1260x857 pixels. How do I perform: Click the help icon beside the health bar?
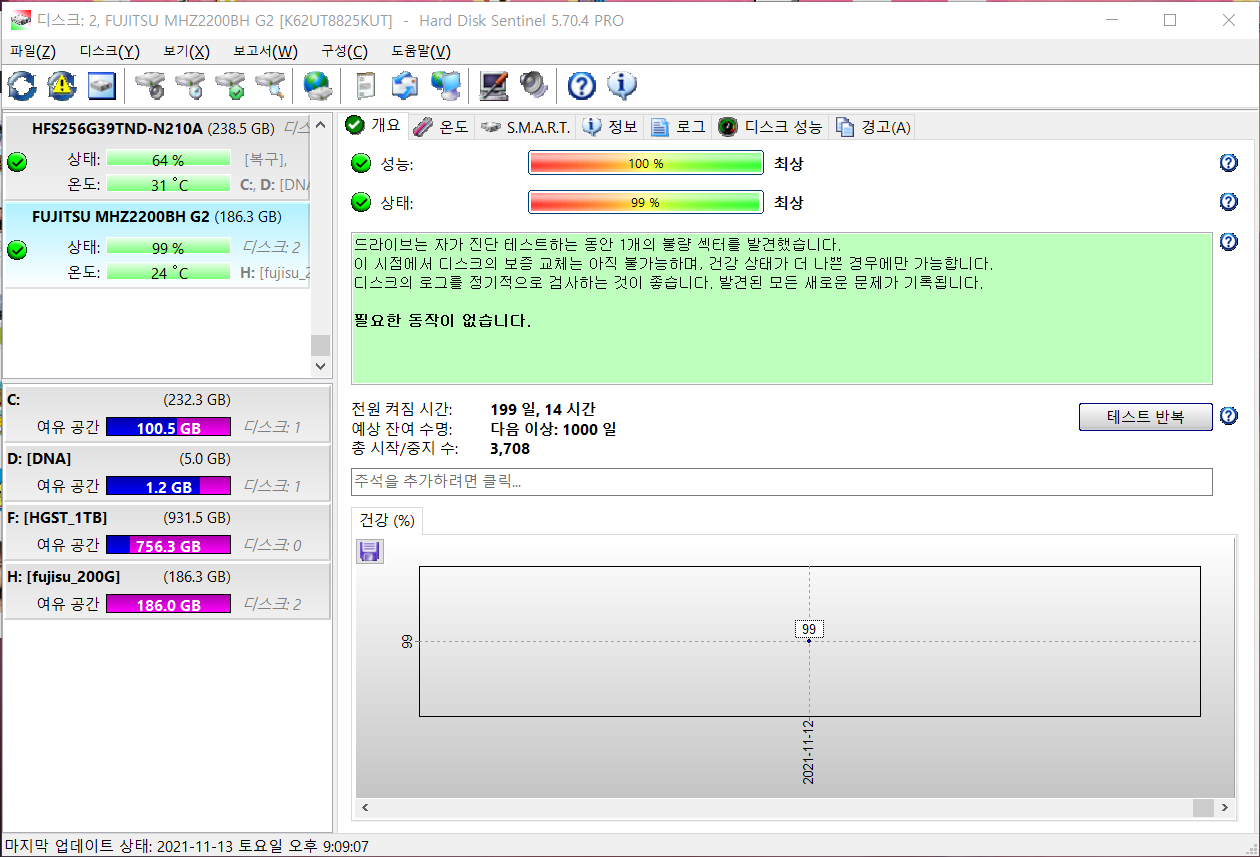tap(1229, 202)
